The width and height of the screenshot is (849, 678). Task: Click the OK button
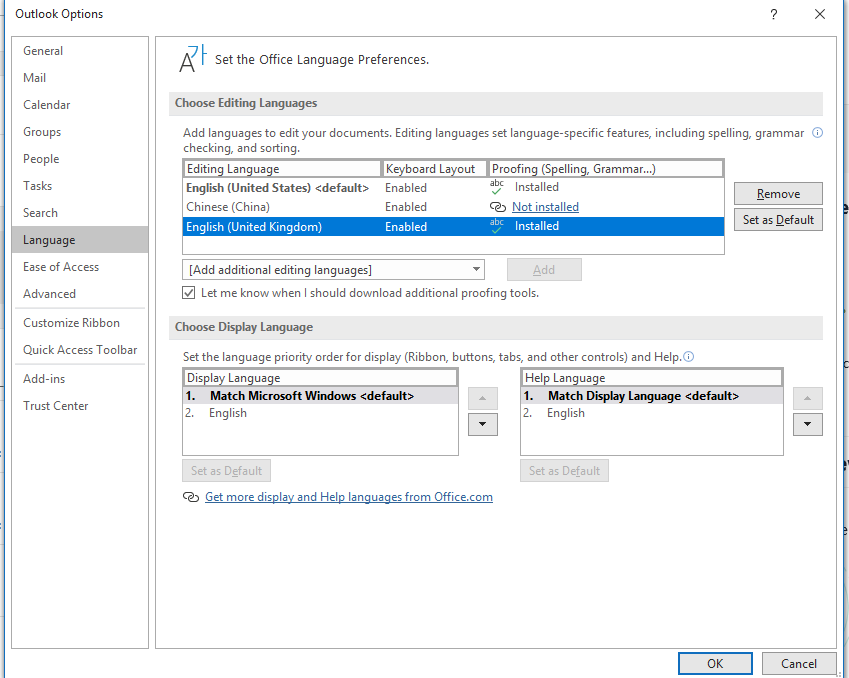715,663
